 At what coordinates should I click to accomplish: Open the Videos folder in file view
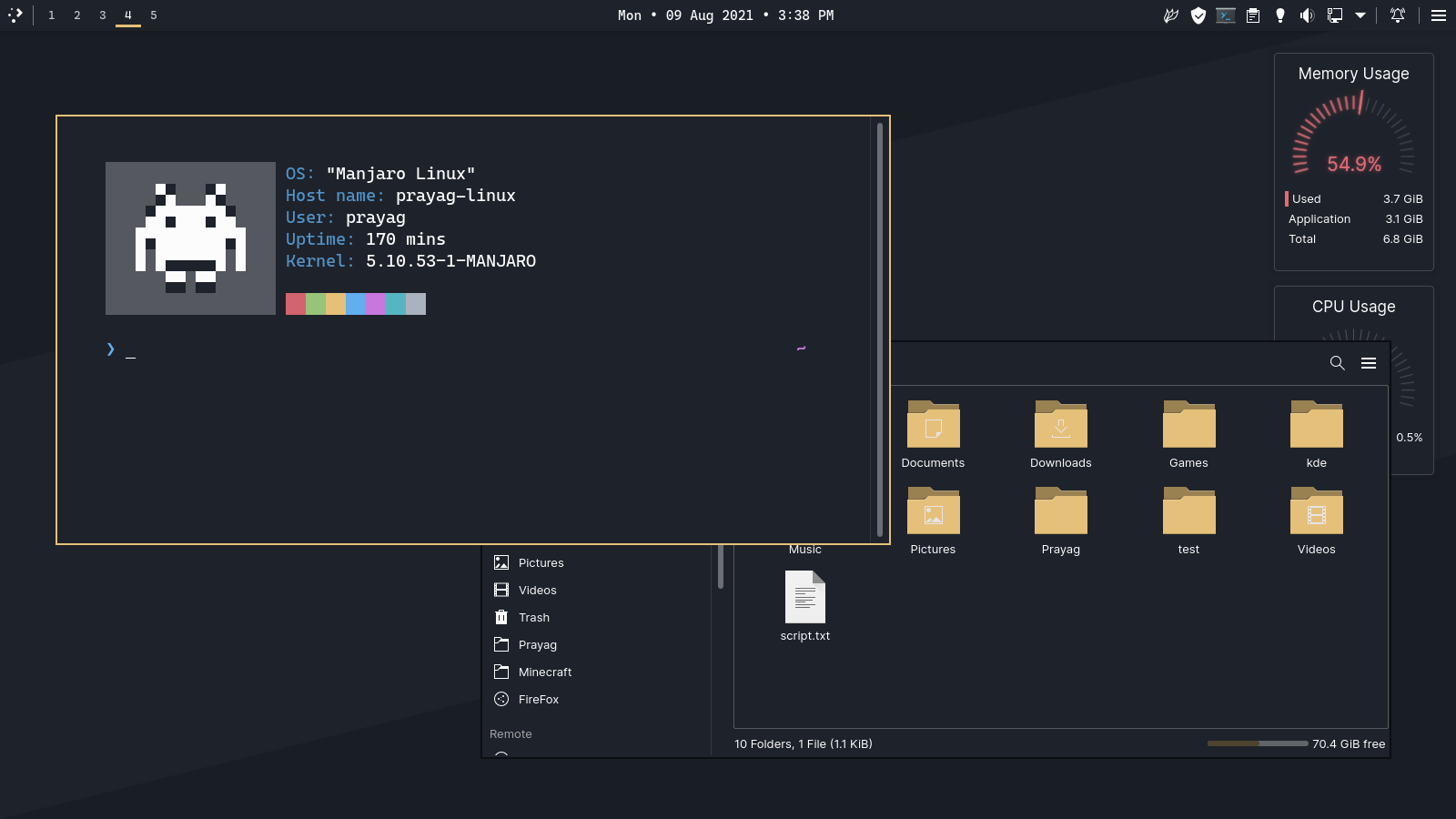pyautogui.click(x=1317, y=521)
